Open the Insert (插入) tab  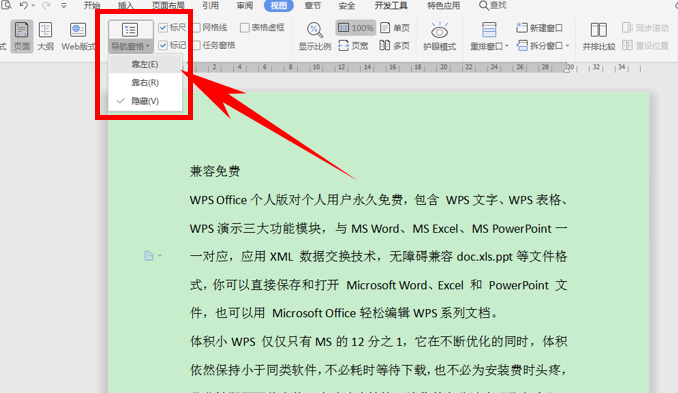125,6
